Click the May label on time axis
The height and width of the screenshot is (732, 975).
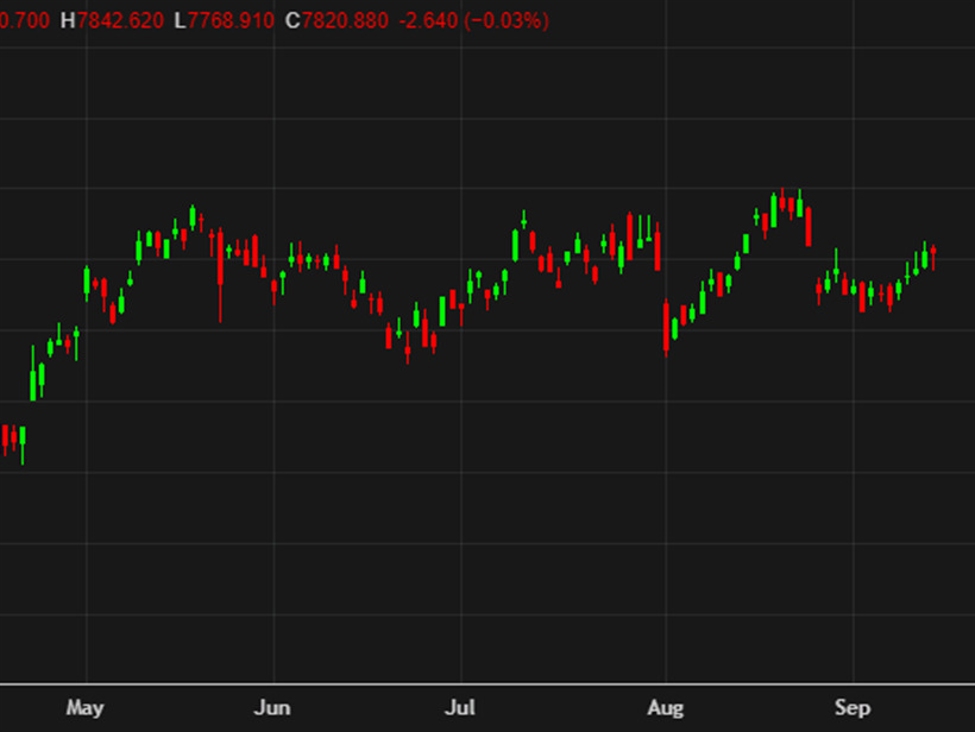click(x=85, y=708)
